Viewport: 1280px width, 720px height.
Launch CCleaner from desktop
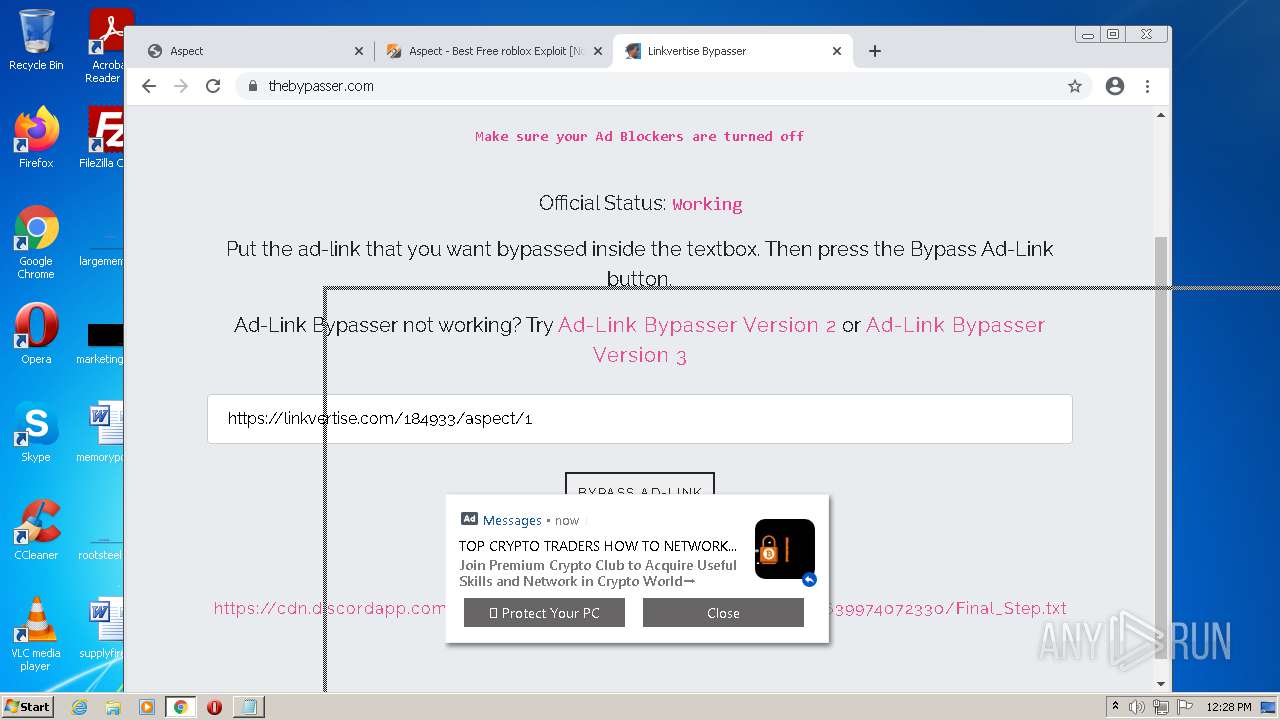36,529
